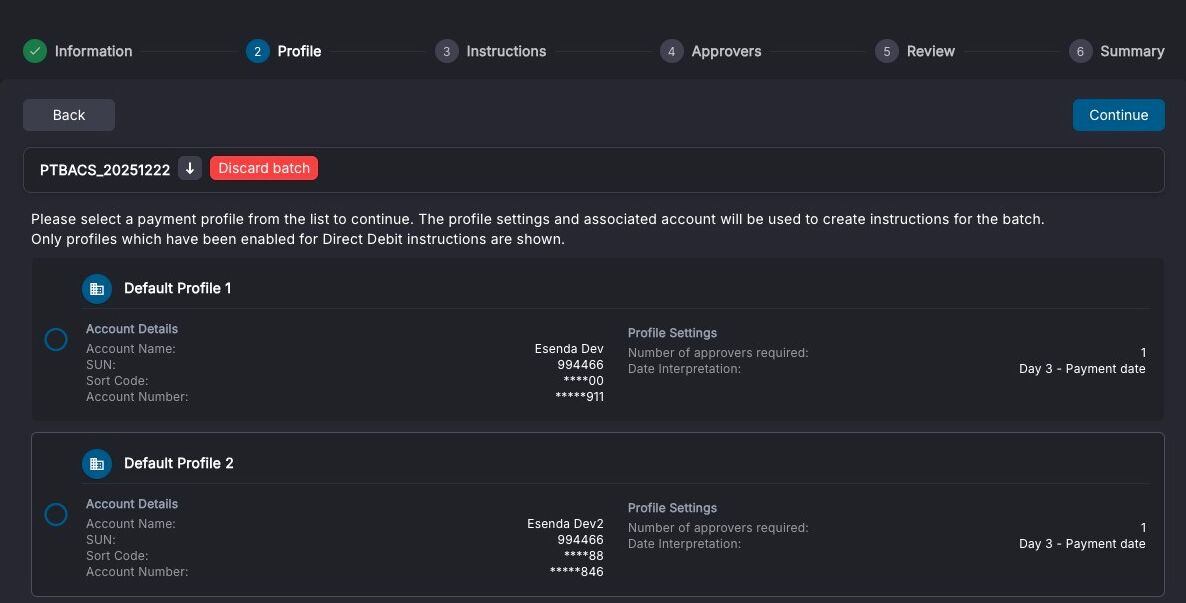
Task: Click the green checkmark Information step icon
Action: pos(35,51)
